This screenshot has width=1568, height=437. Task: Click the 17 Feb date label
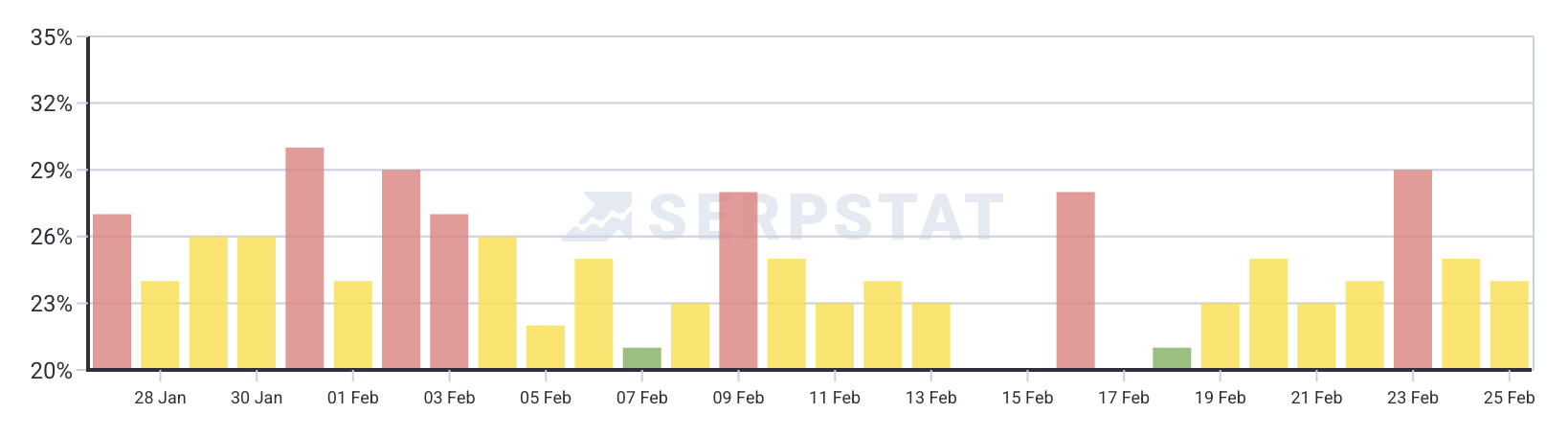[1123, 398]
